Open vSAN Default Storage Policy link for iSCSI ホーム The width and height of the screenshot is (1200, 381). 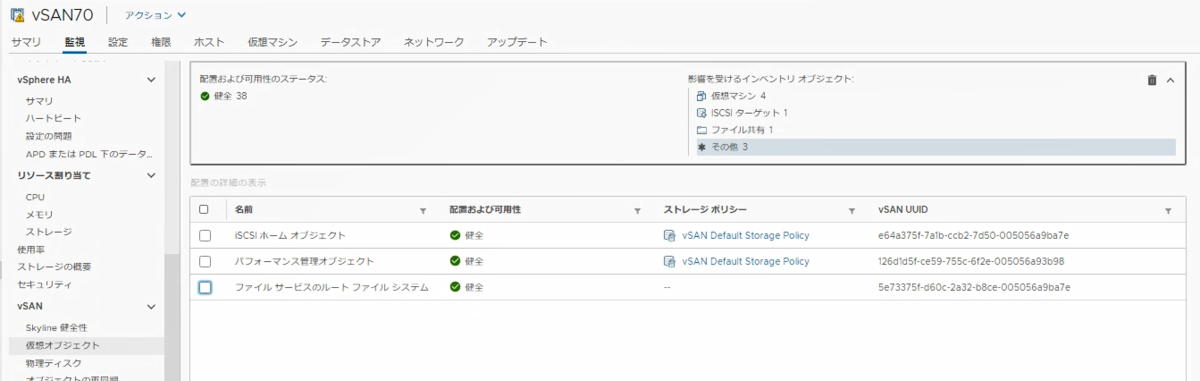[745, 236]
